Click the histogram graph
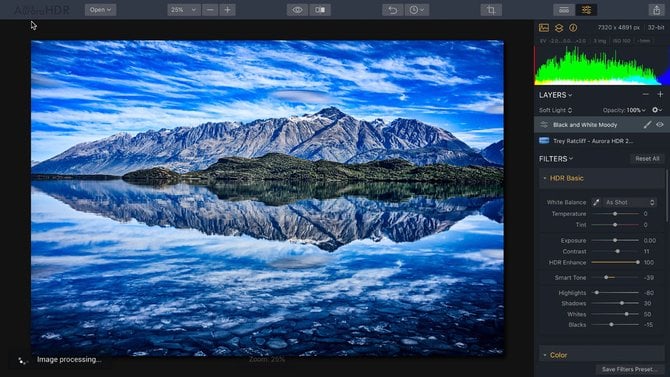The image size is (670, 377). click(x=602, y=65)
